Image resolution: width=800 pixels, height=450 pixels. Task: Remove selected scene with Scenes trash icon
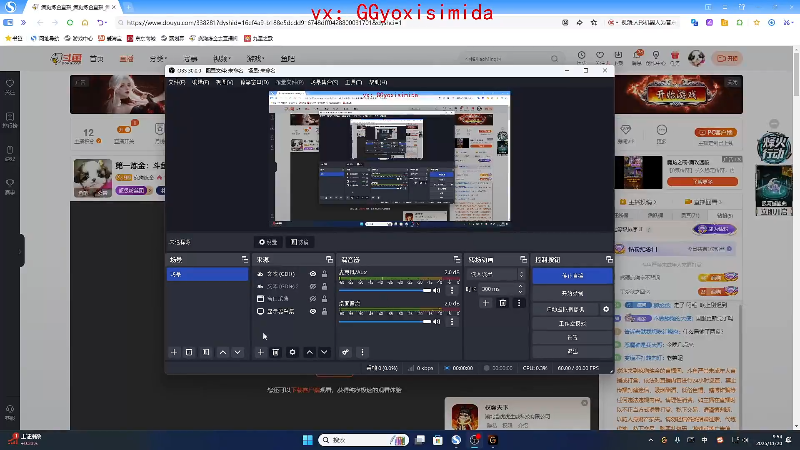point(189,352)
